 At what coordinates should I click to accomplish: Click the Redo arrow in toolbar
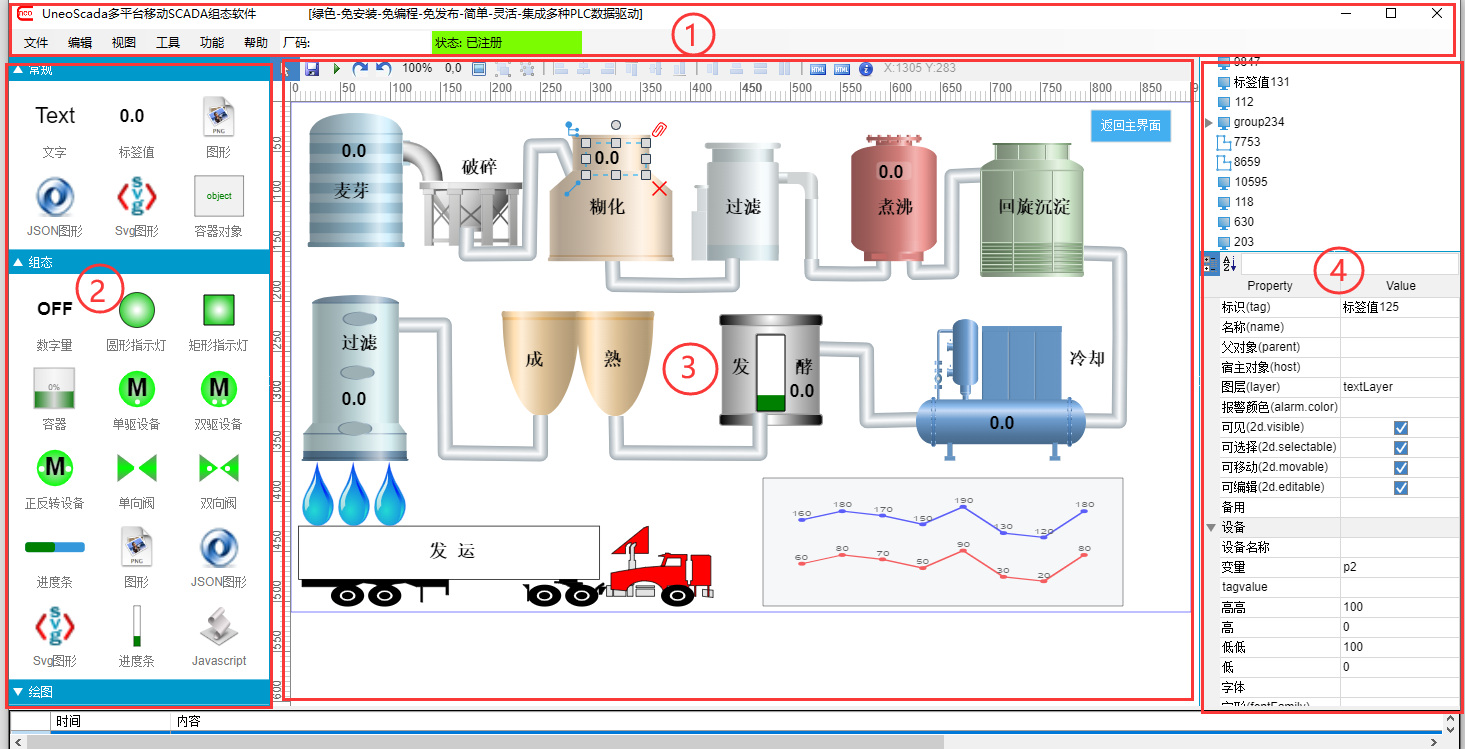click(361, 69)
